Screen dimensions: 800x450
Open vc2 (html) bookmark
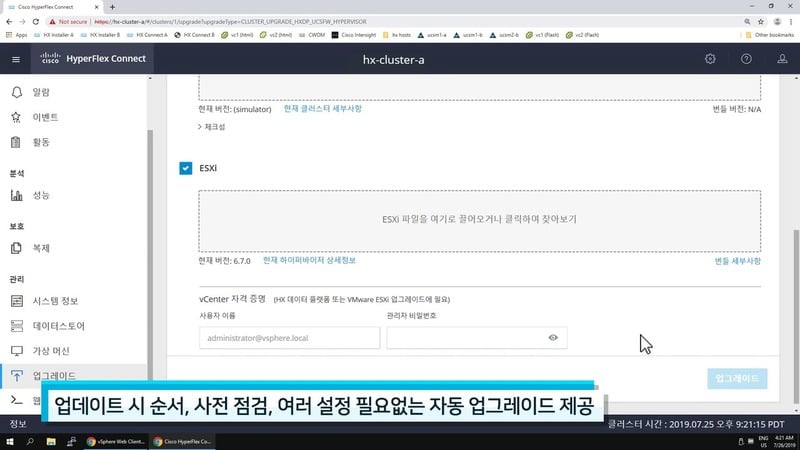click(276, 35)
